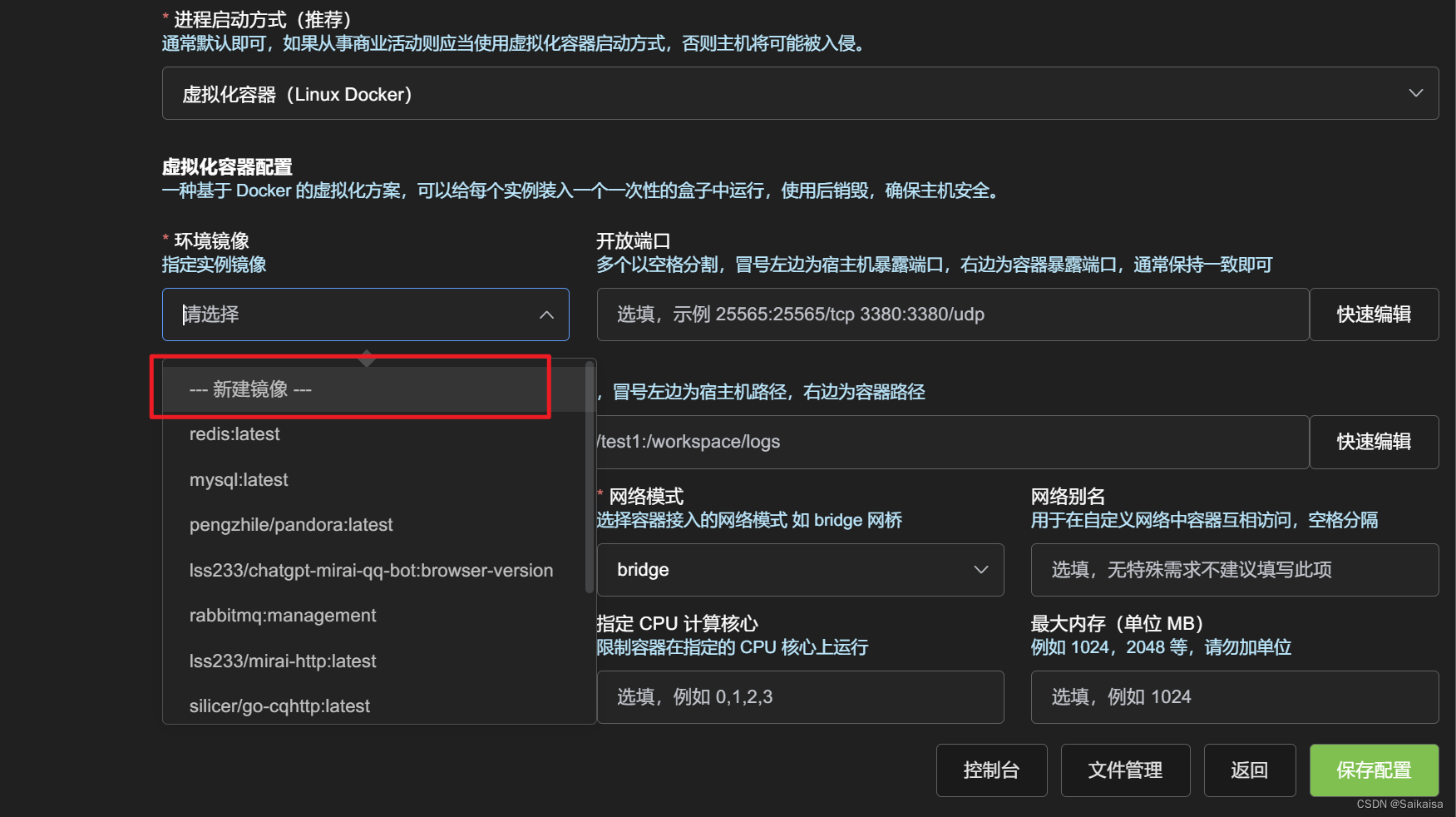The image size is (1456, 817).
Task: Select lss233/chatgpt-mirai-qq-bot:browser-version image
Action: coord(374,571)
